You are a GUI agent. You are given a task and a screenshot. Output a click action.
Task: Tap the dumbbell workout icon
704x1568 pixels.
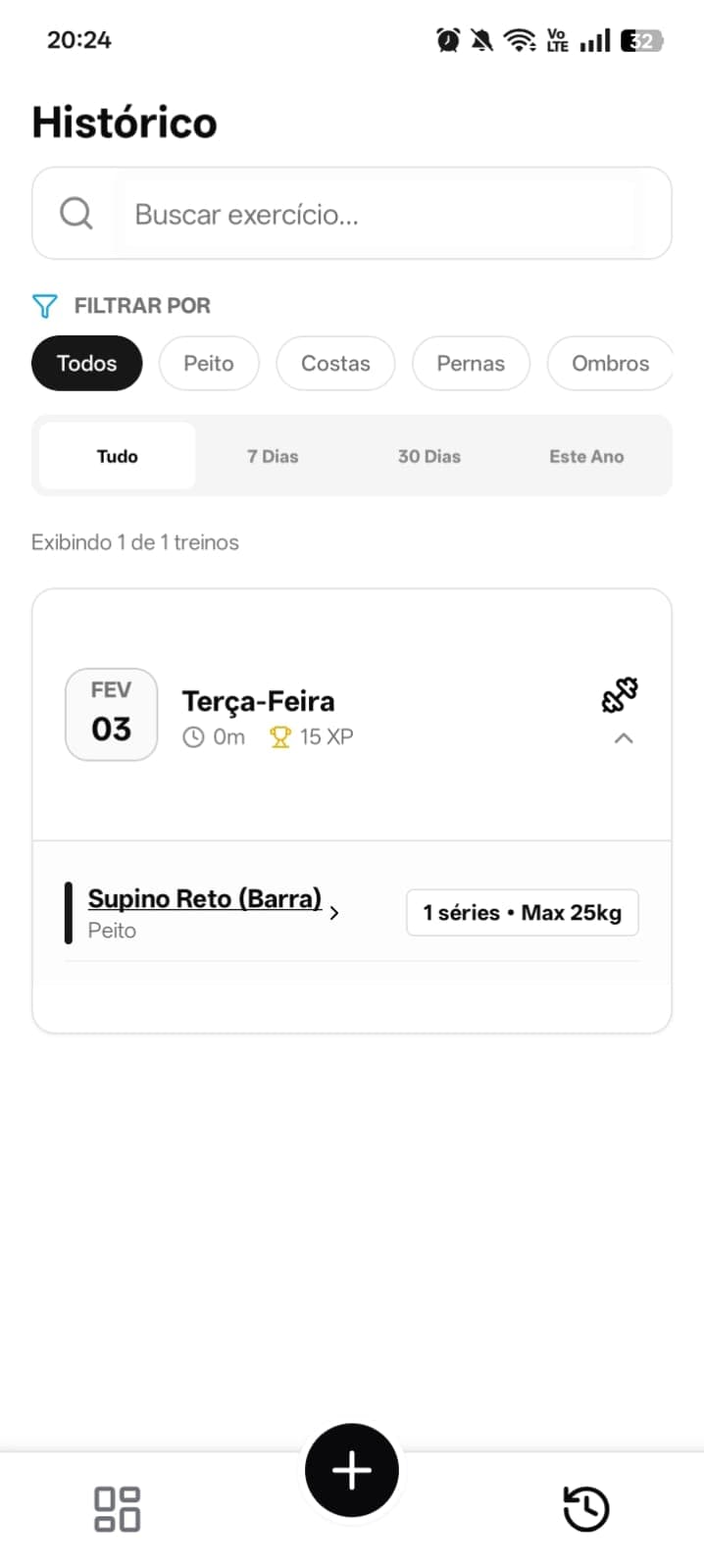coord(620,694)
